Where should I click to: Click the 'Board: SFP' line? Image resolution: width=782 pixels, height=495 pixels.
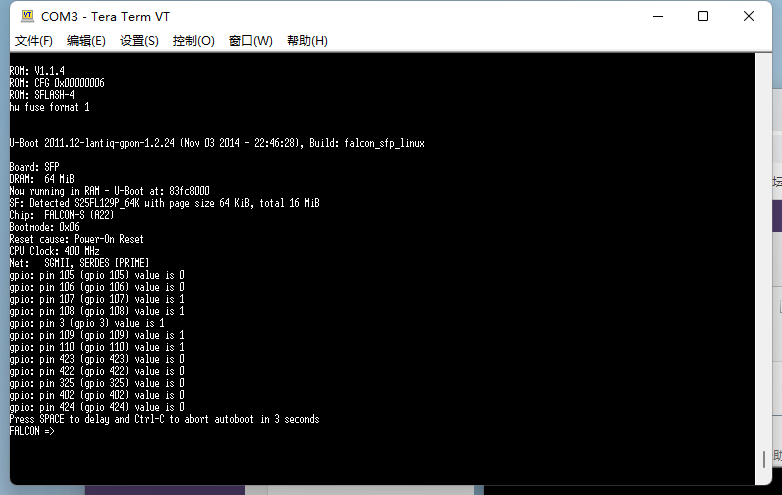tap(34, 167)
